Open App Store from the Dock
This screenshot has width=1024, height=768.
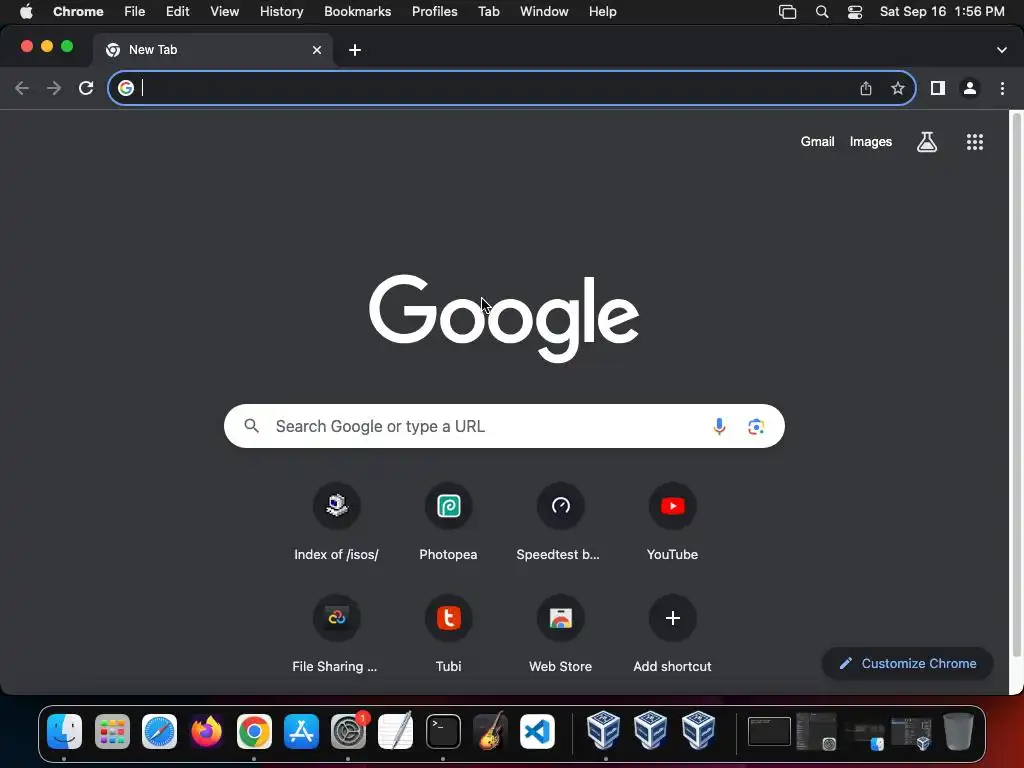[301, 731]
